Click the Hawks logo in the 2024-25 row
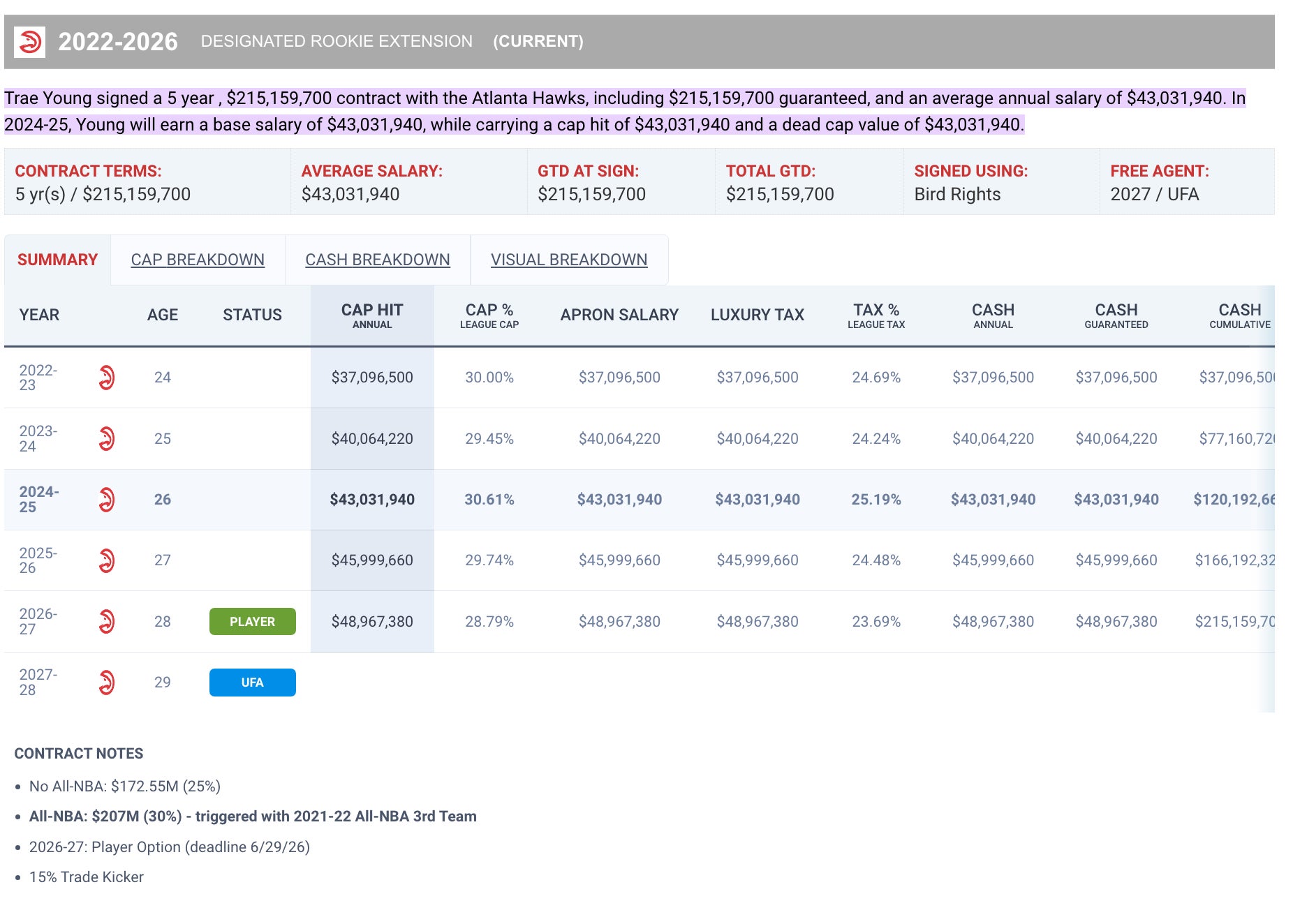 (106, 500)
